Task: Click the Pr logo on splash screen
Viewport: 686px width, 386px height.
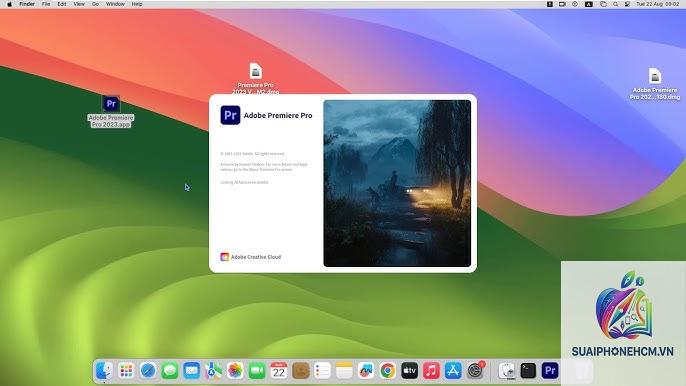Action: 230,115
